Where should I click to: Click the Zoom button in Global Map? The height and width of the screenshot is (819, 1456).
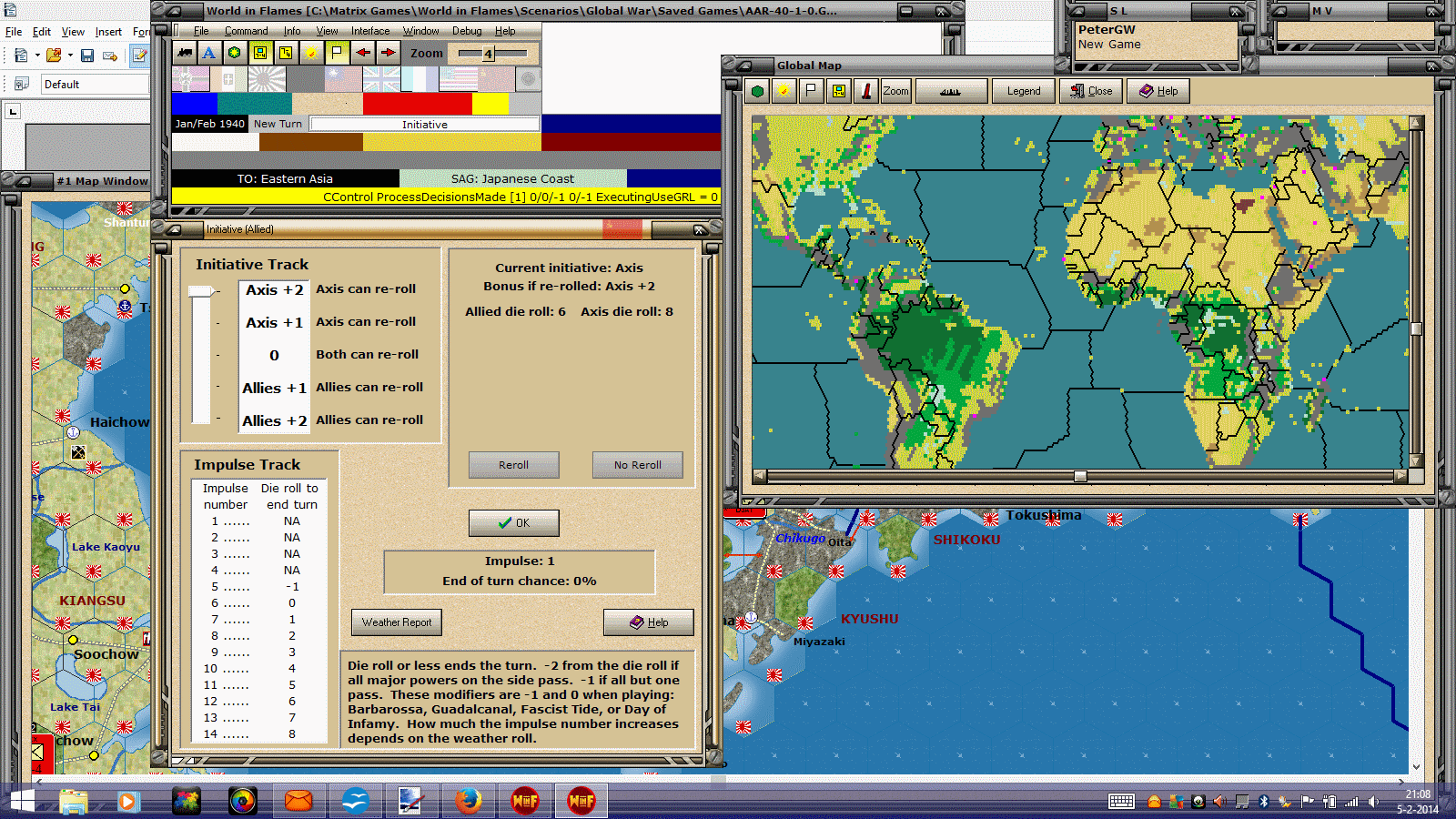(895, 91)
